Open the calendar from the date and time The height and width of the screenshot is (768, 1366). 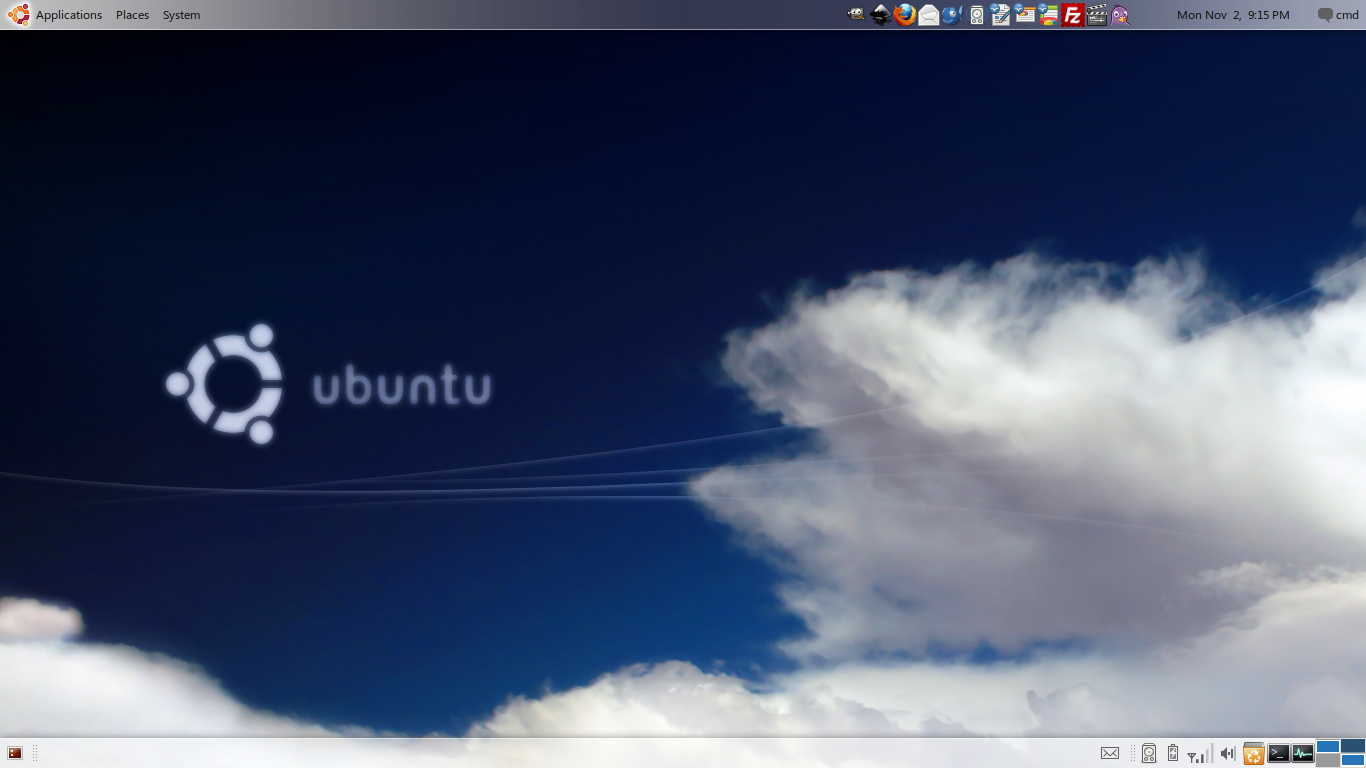[x=1233, y=15]
